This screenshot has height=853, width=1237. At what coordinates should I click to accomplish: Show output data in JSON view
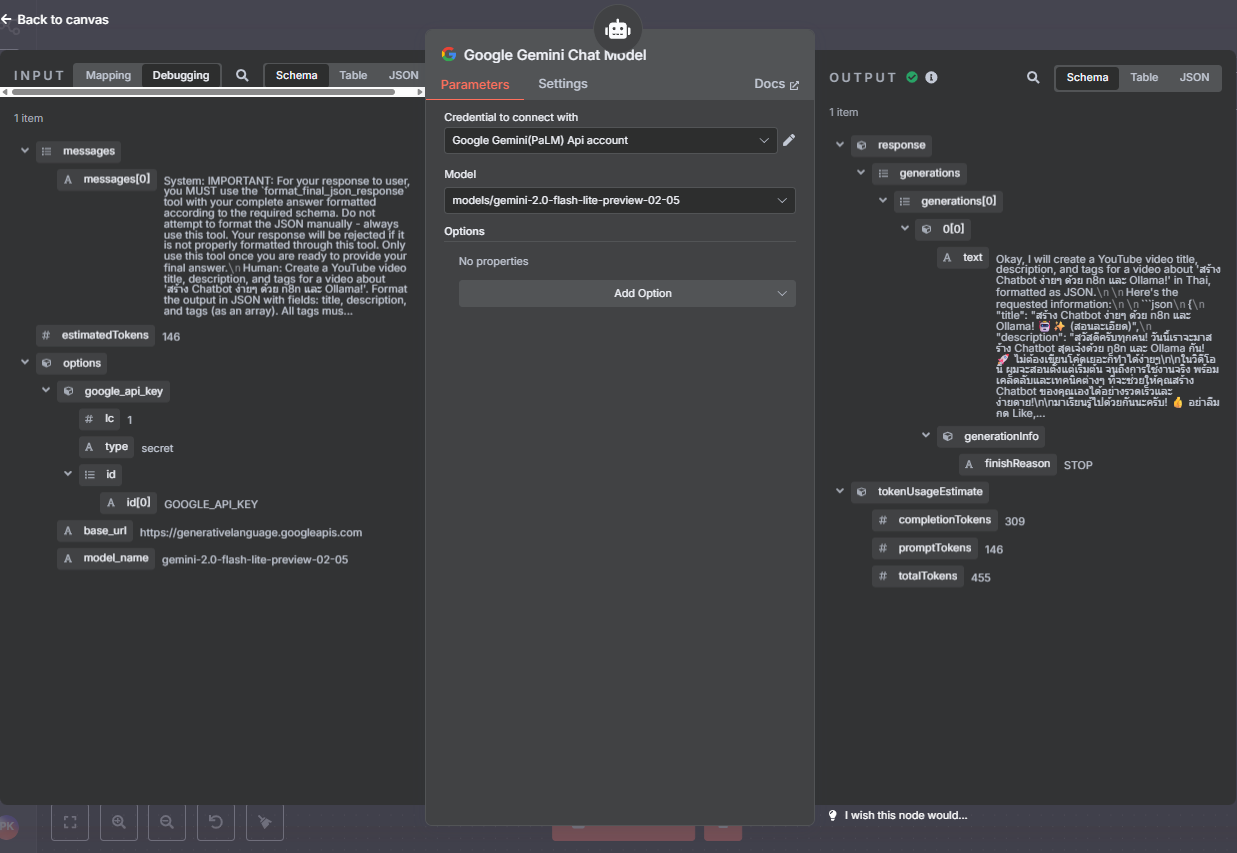1194,77
